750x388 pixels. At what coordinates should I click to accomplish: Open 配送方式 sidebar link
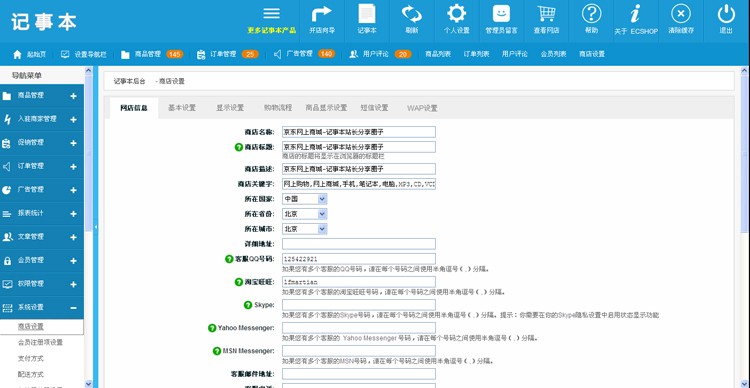coord(31,374)
